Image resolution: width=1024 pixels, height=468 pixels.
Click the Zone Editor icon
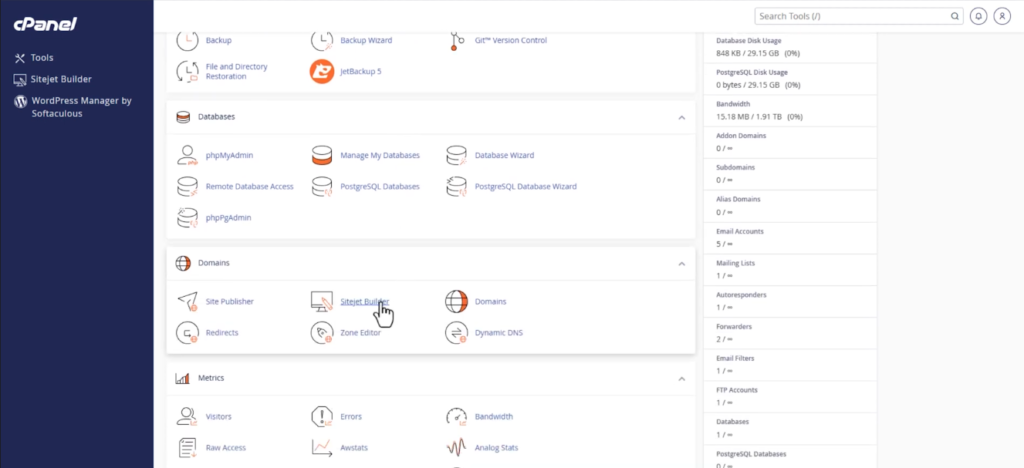pos(322,332)
